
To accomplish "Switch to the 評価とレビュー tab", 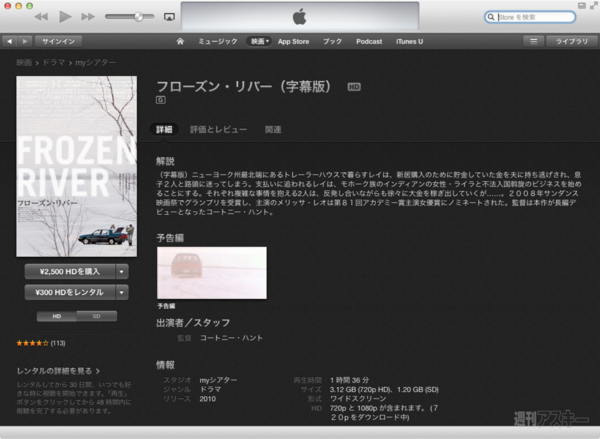I will (218, 129).
